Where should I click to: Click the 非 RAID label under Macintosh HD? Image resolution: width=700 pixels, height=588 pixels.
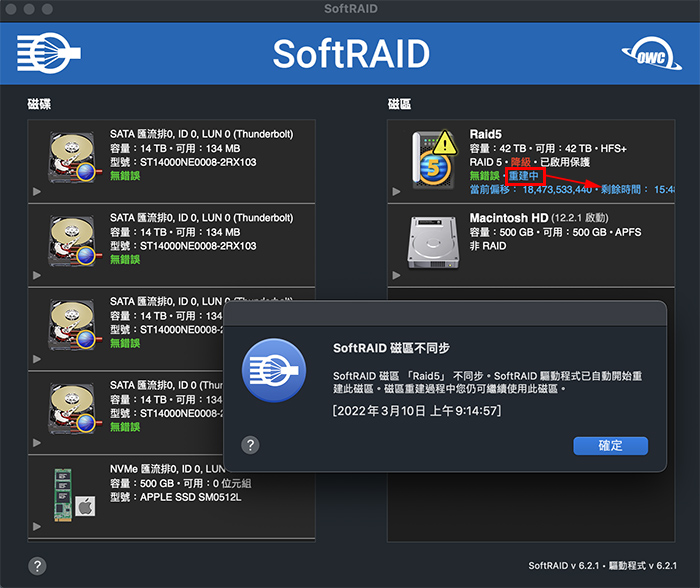(488, 246)
